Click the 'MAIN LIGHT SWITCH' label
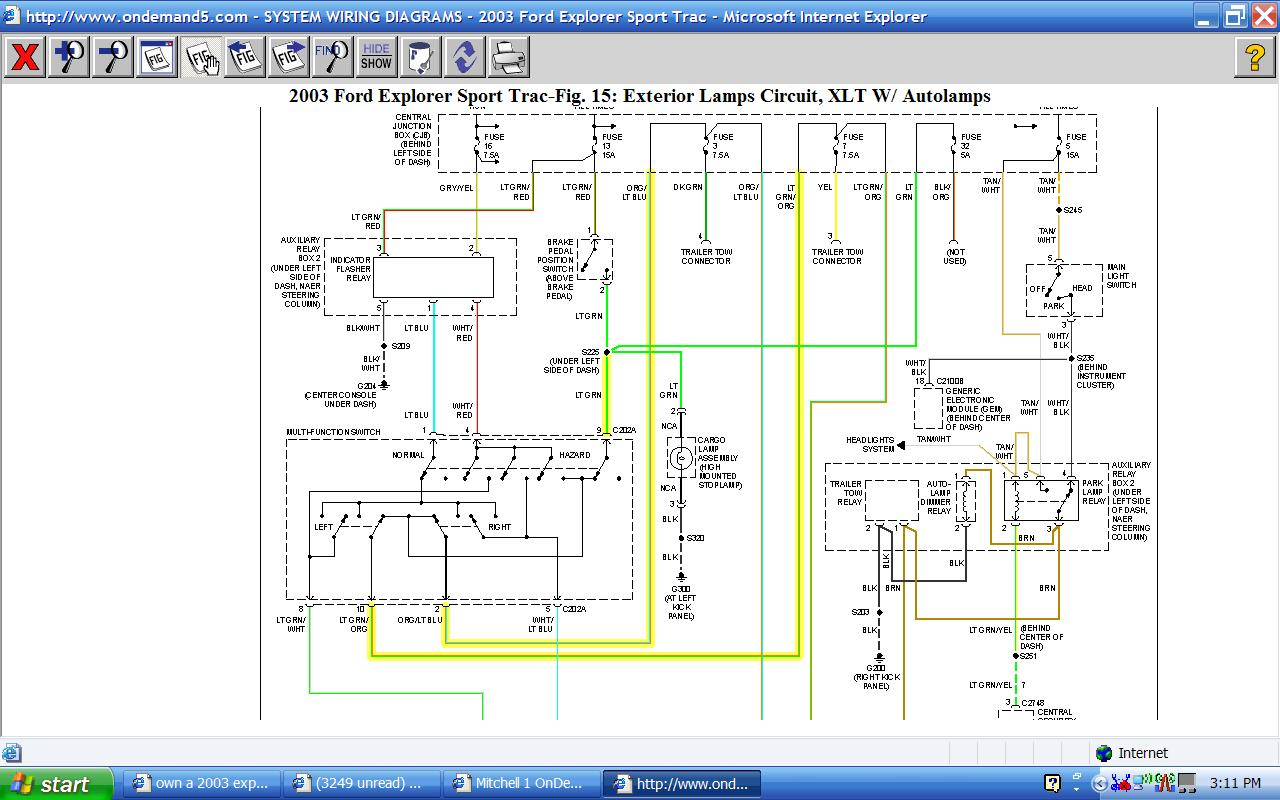This screenshot has width=1280, height=800. point(1121,276)
